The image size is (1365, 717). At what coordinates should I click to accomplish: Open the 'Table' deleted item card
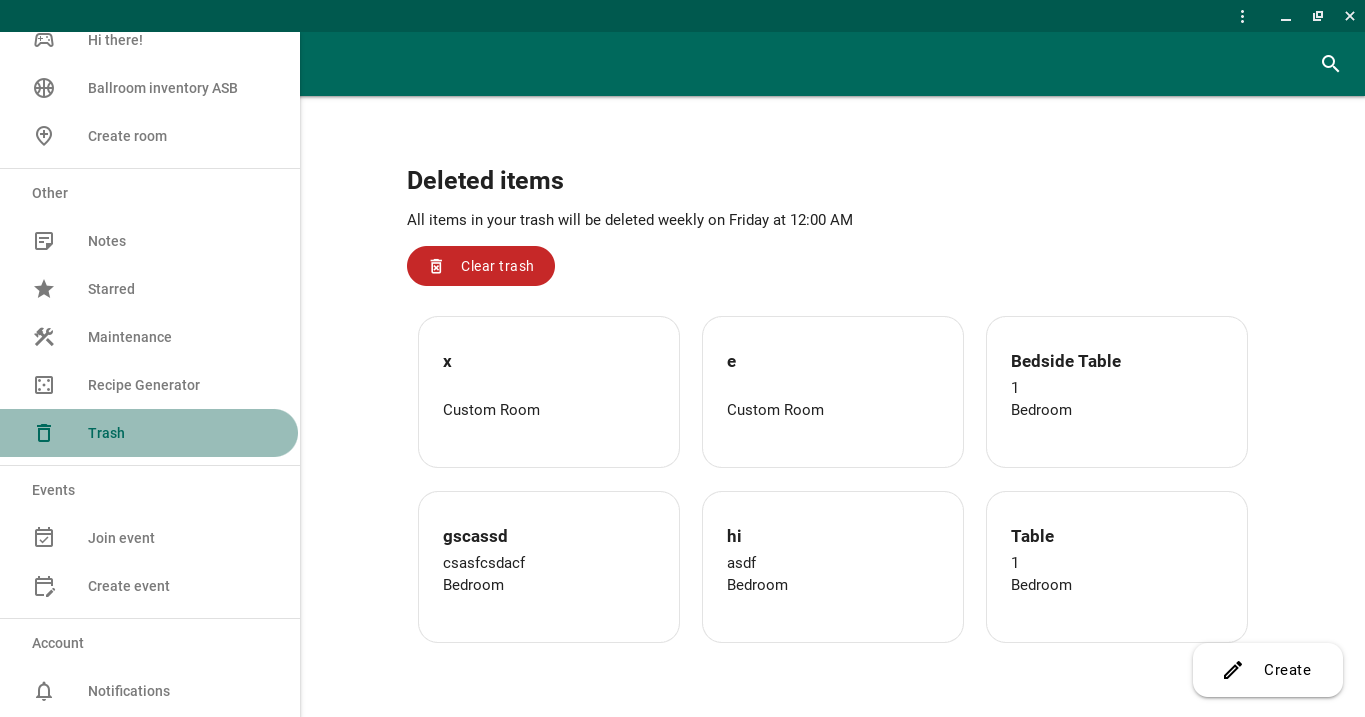[x=1116, y=567]
